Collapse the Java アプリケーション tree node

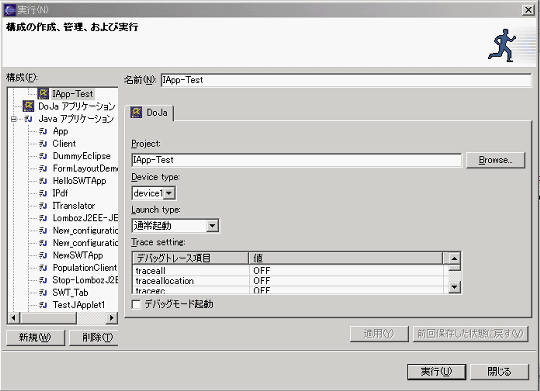pos(13,119)
